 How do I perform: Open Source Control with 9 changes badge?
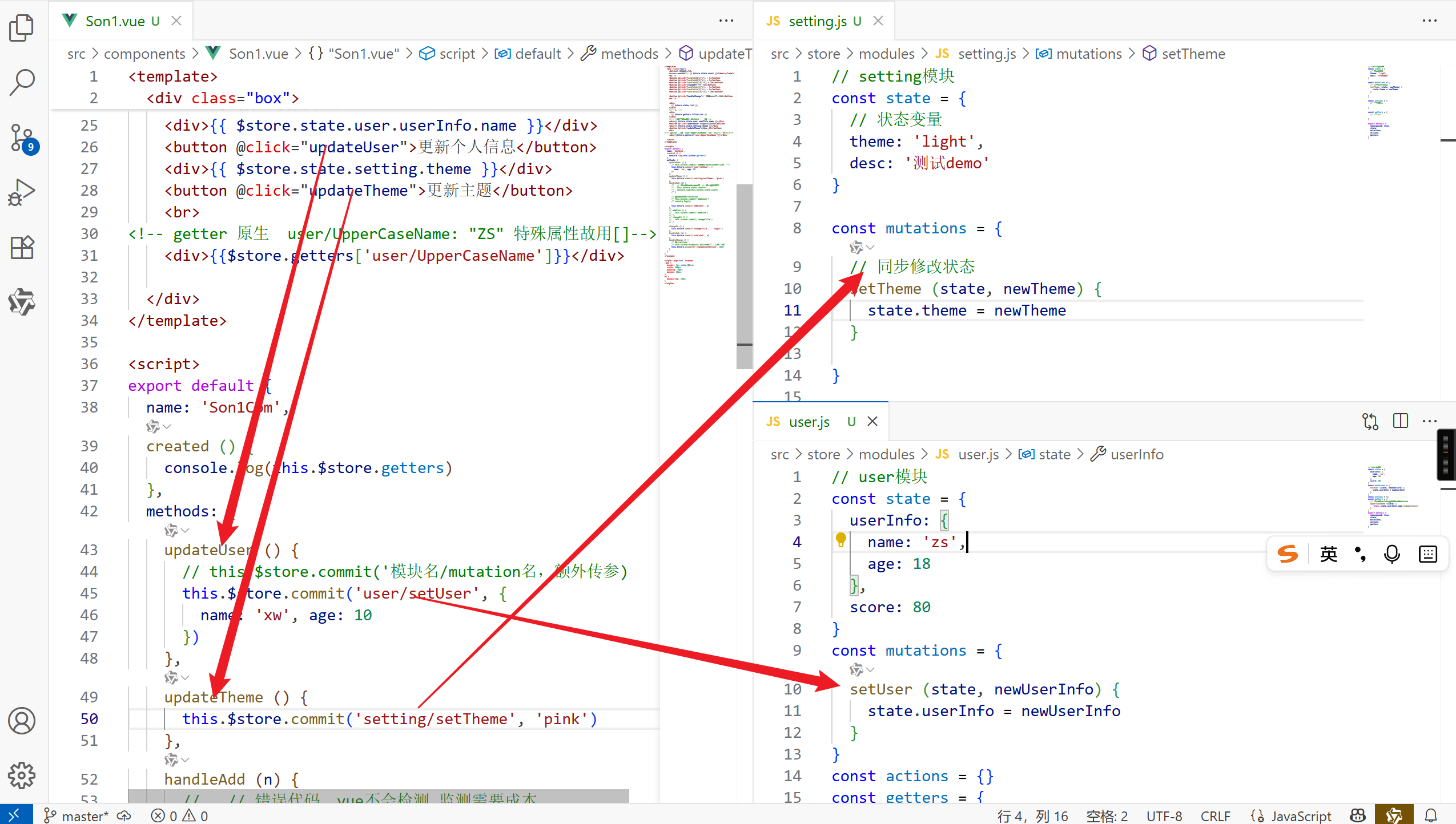tap(22, 138)
